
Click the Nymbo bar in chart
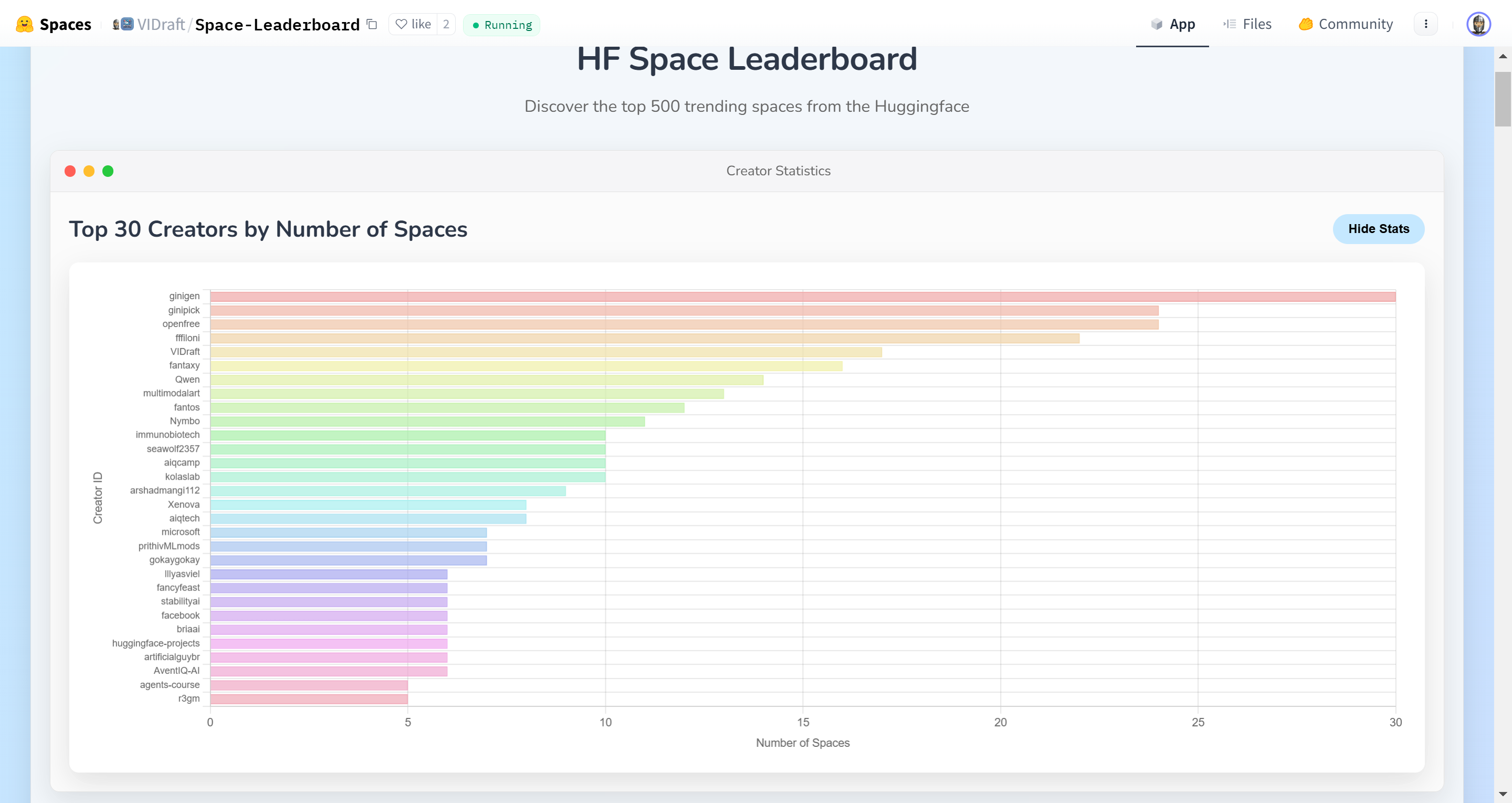tap(427, 421)
